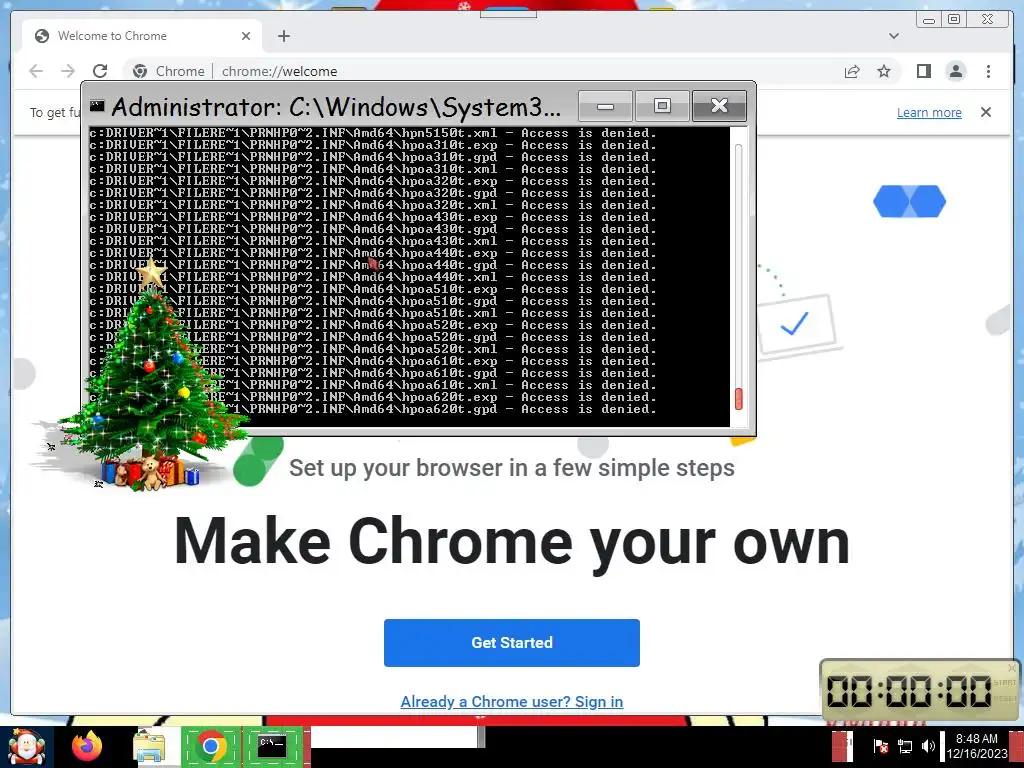This screenshot has width=1024, height=768.
Task: Share this page from Chrome toolbar
Action: (x=852, y=71)
